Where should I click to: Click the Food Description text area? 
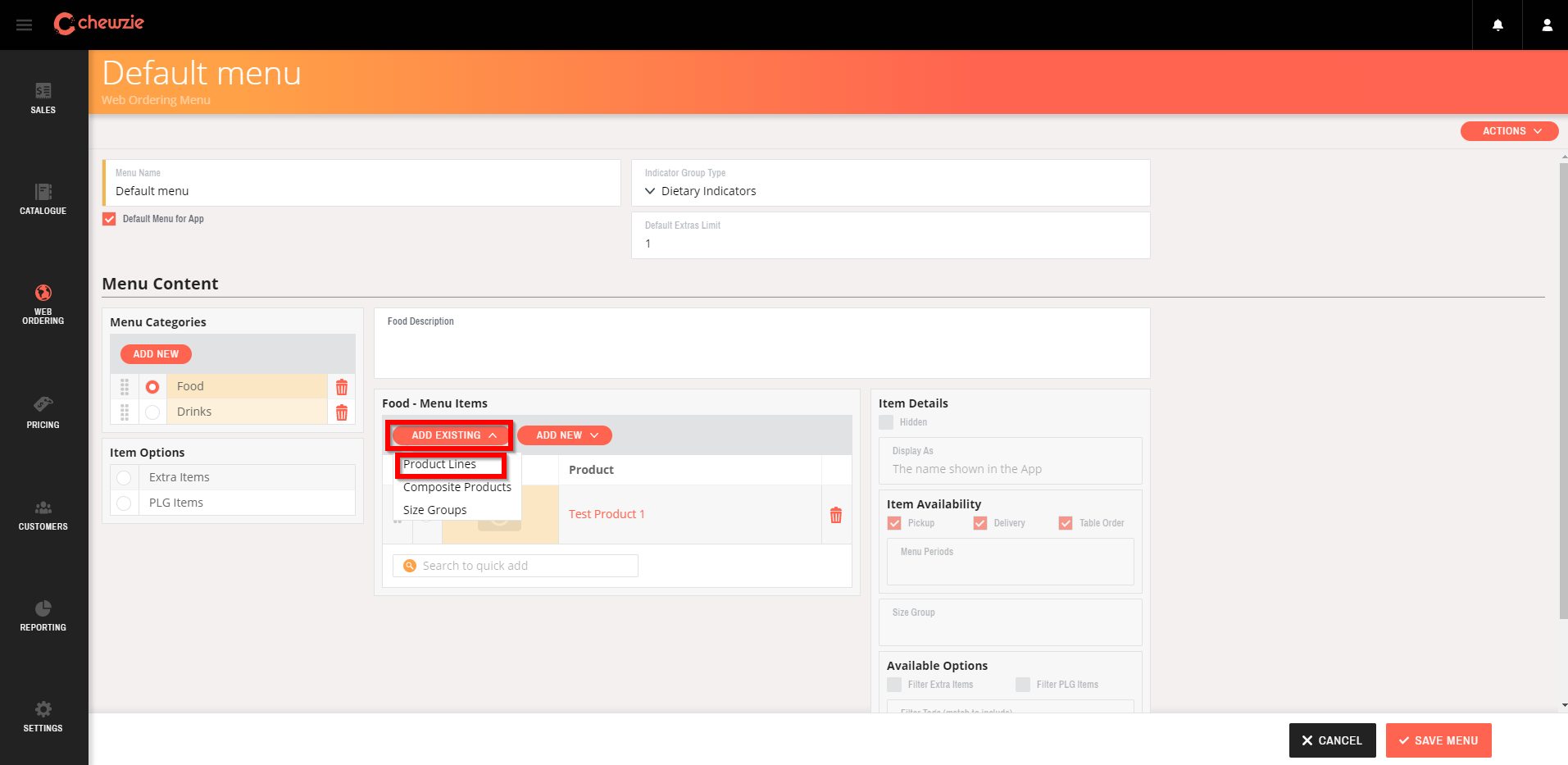[762, 343]
